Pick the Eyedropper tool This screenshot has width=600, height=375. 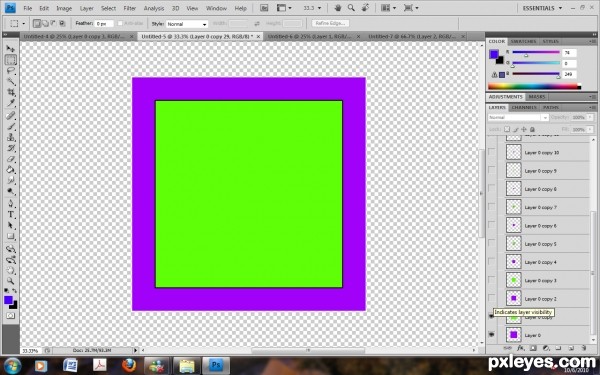[11, 103]
